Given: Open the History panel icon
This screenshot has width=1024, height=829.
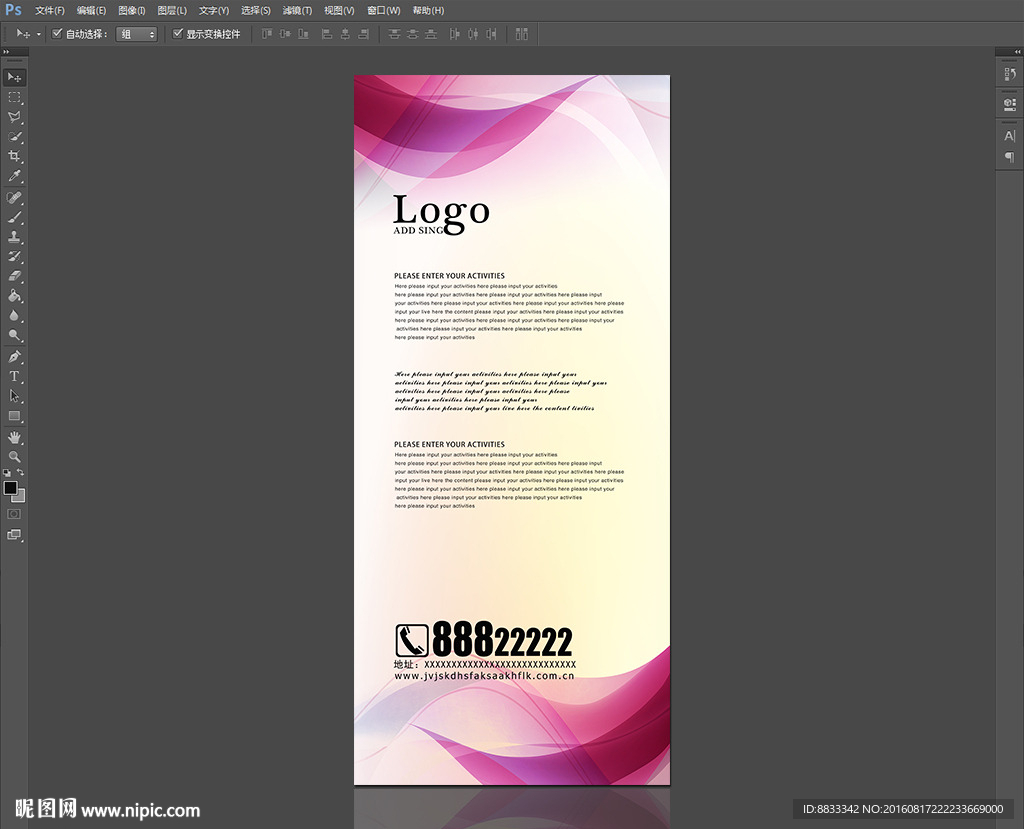Looking at the screenshot, I should coord(1010,74).
